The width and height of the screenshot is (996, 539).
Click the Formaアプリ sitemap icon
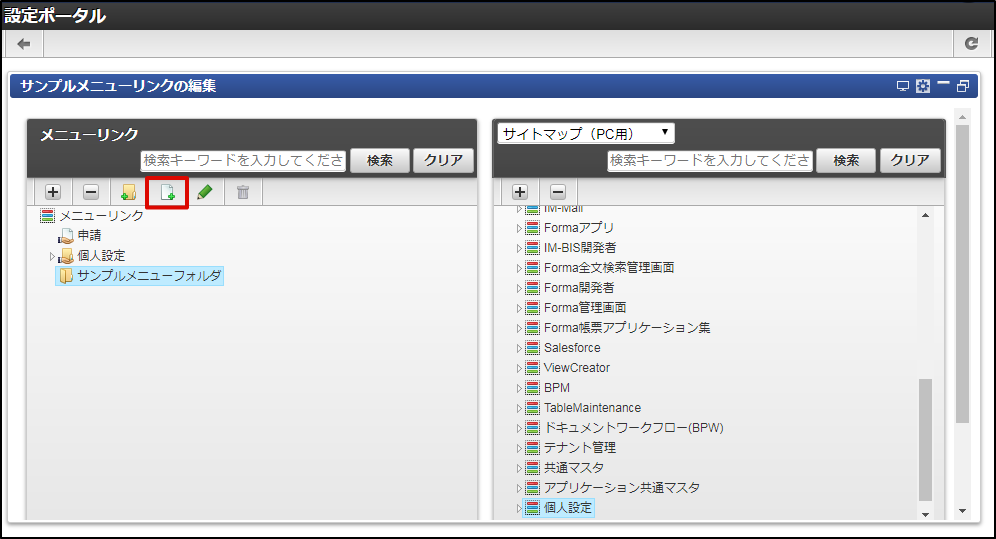point(533,228)
